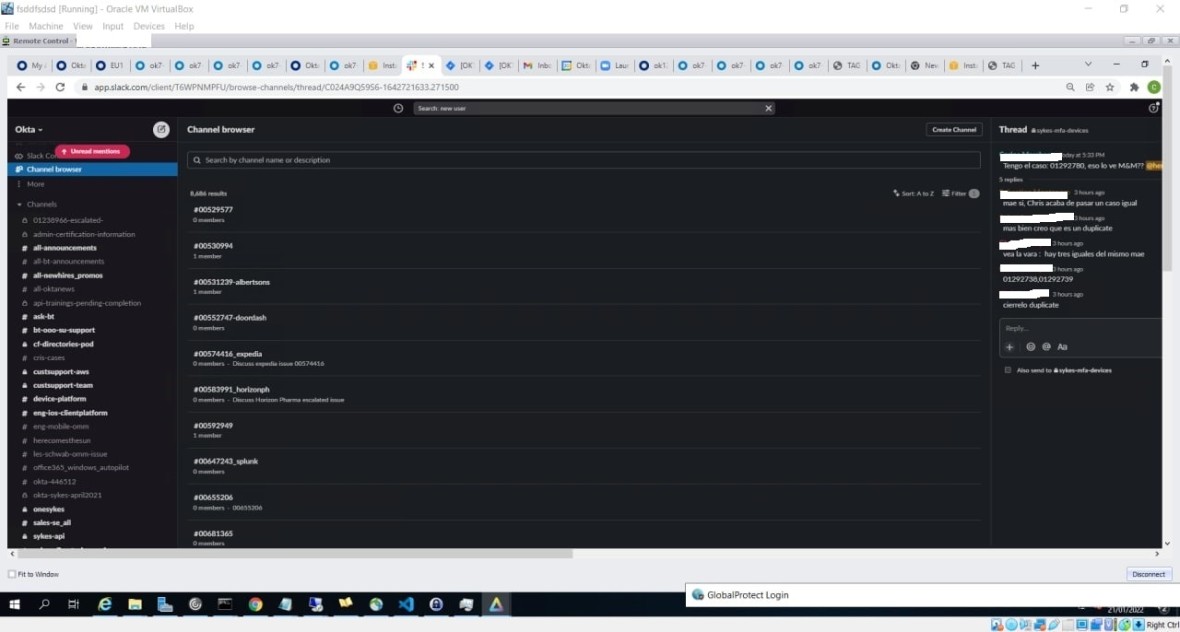1180x632 pixels.
Task: Open File Explorer from the taskbar
Action: pyautogui.click(x=135, y=603)
